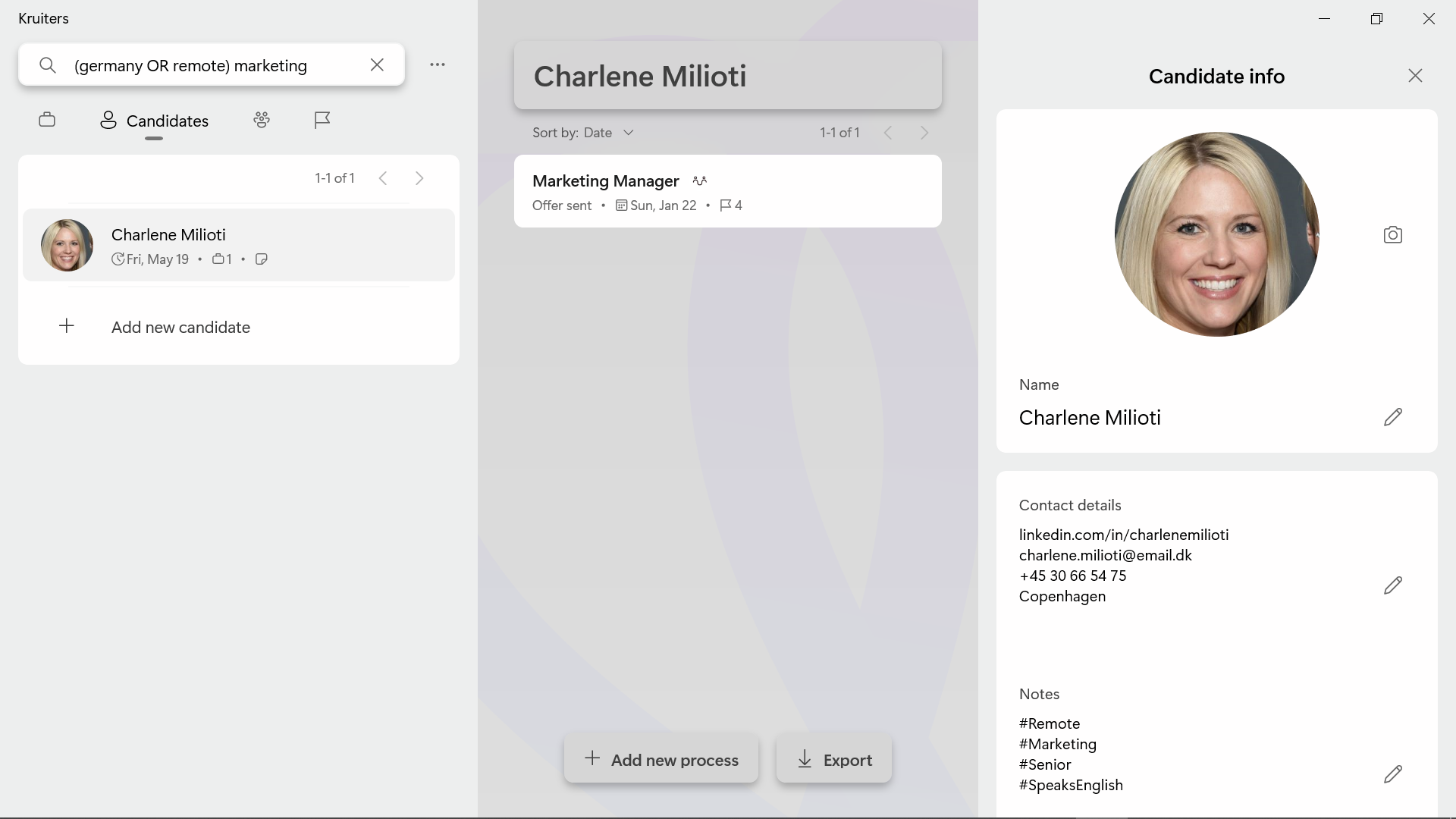
Task: Go to previous page in process list
Action: 888,133
